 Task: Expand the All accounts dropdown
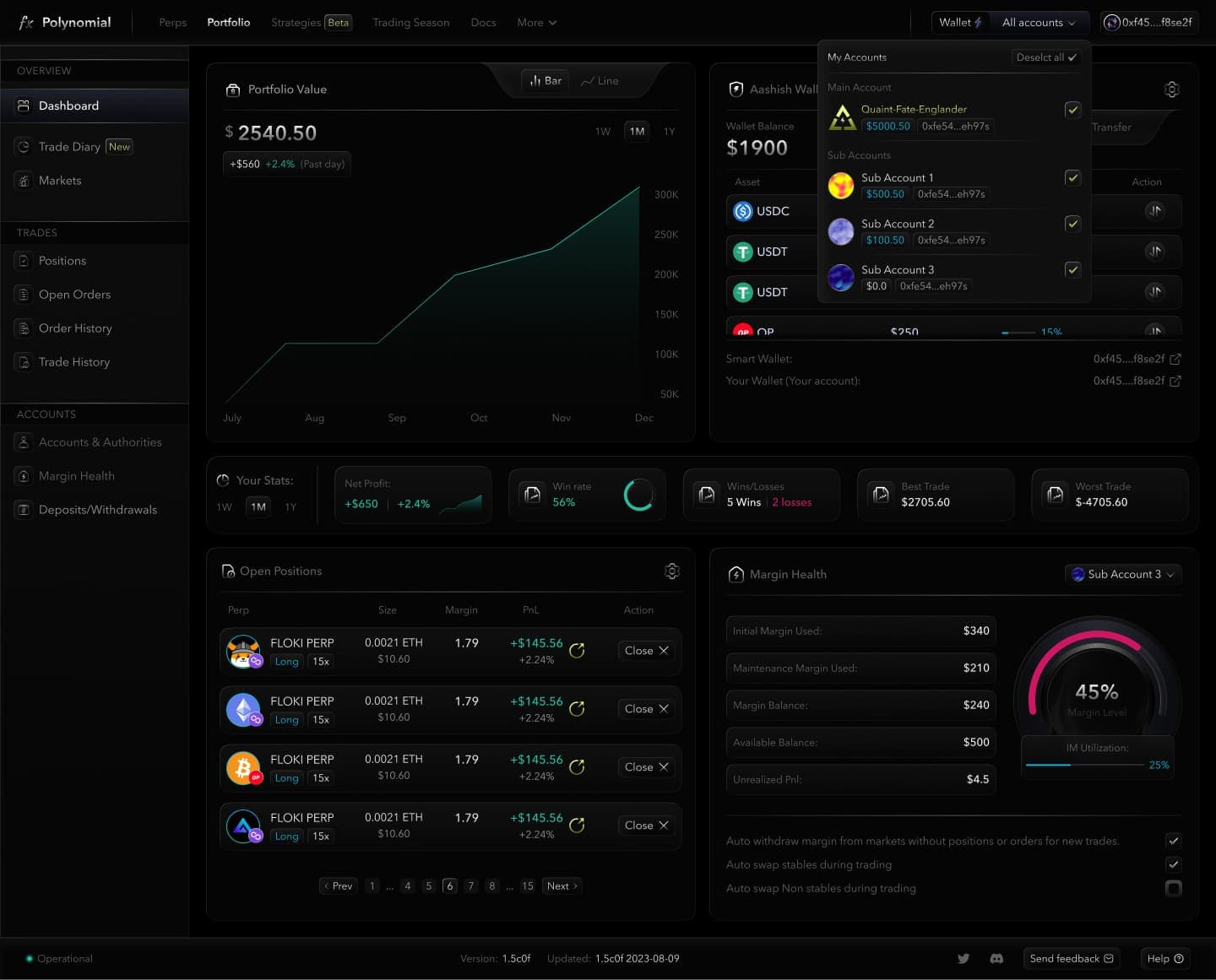1039,23
